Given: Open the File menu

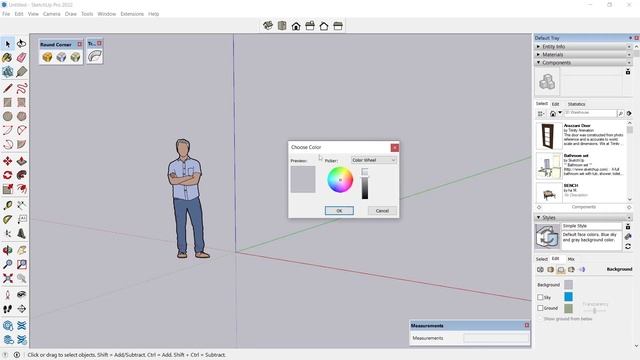Looking at the screenshot, I should coord(6,14).
